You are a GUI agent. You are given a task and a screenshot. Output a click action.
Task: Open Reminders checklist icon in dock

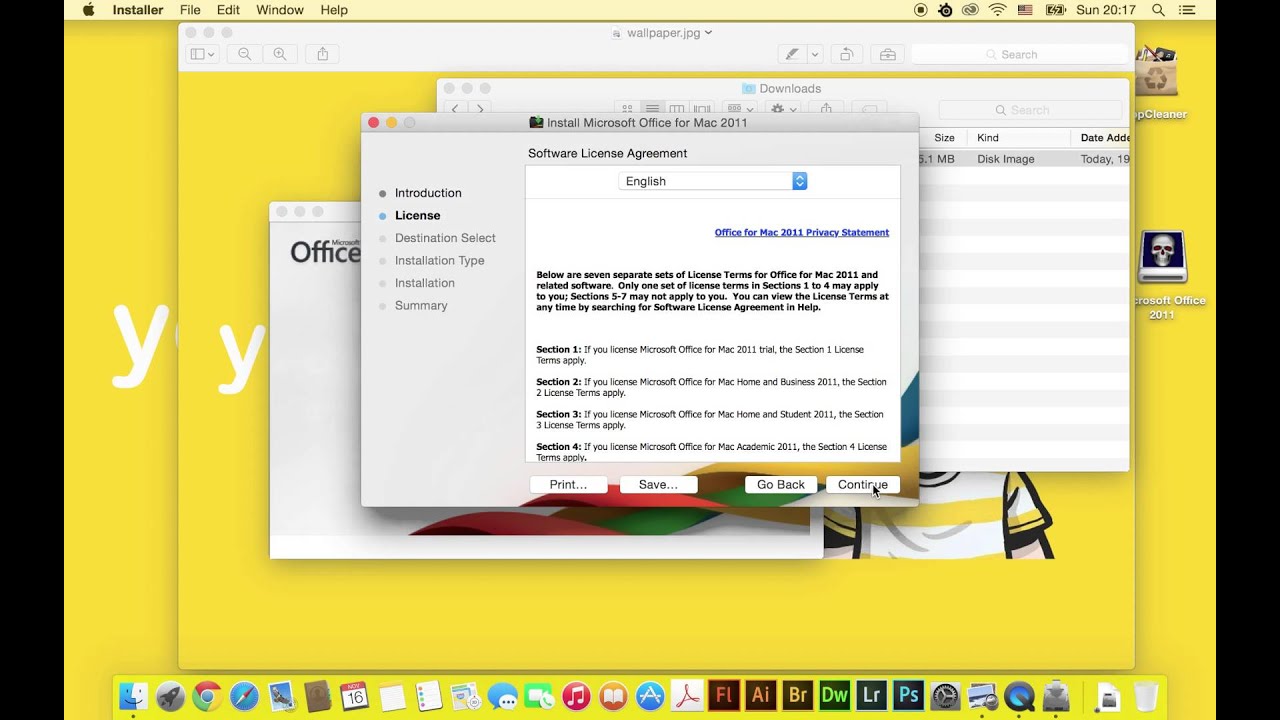(429, 695)
